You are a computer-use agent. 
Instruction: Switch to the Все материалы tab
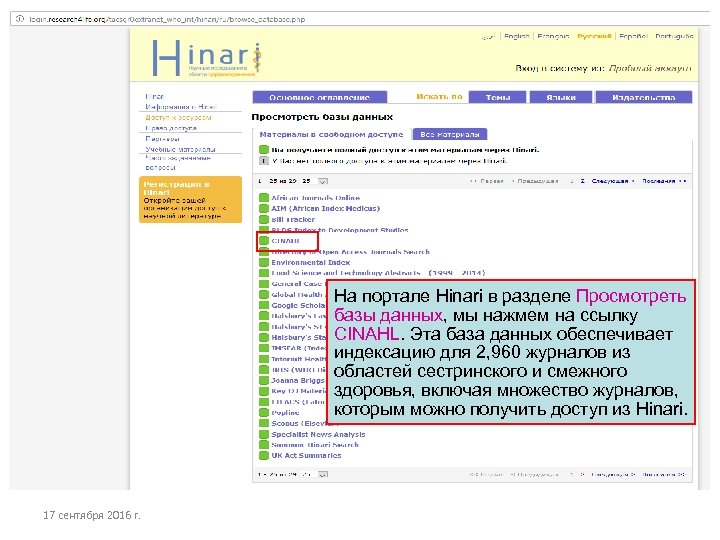tap(450, 135)
